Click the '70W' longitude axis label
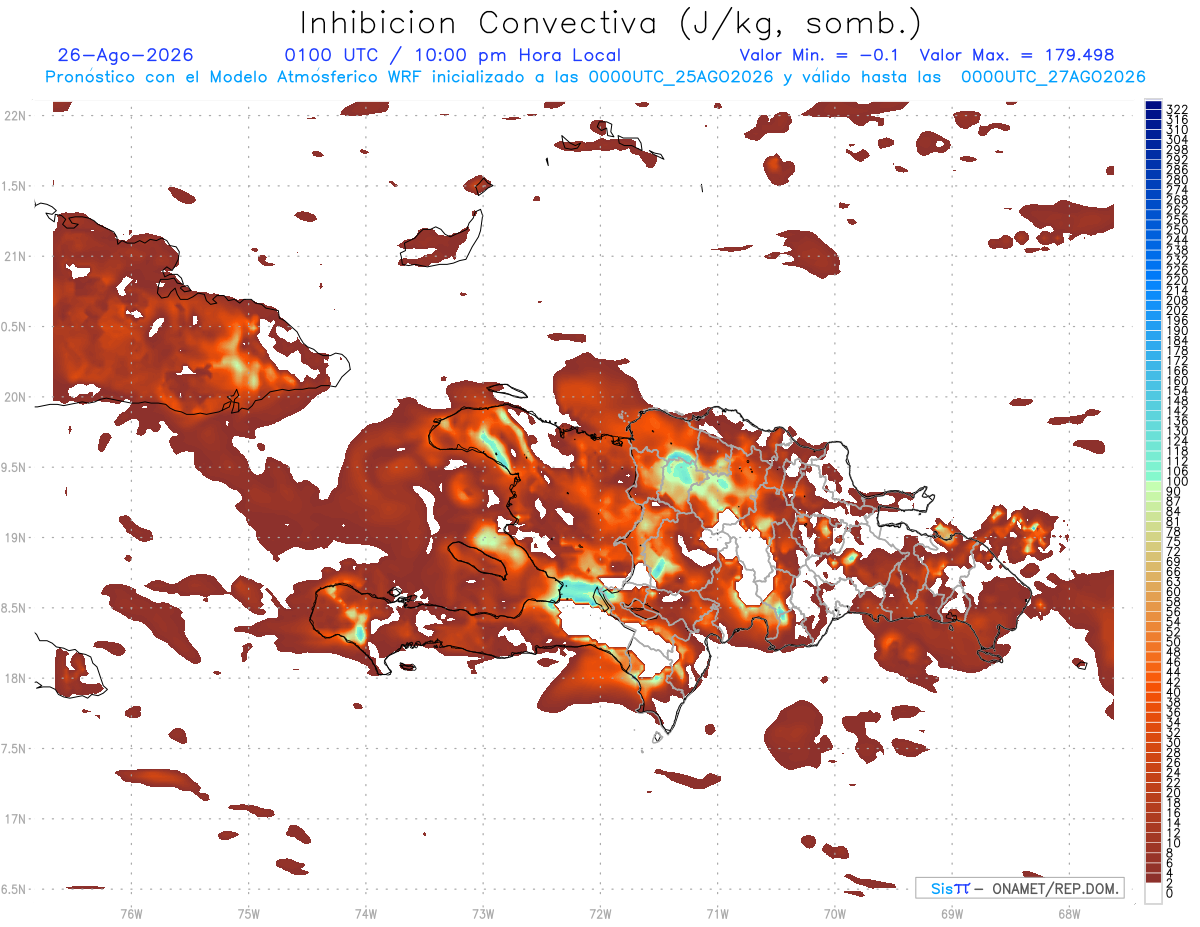This screenshot has height=927, width=1200. 834,913
